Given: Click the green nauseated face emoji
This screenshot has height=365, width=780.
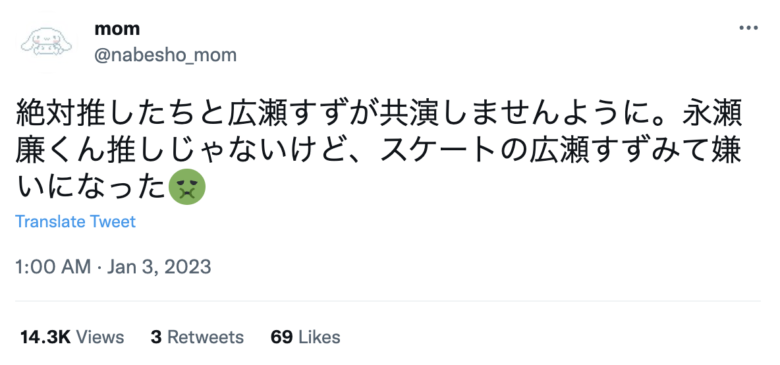Looking at the screenshot, I should pos(188,187).
